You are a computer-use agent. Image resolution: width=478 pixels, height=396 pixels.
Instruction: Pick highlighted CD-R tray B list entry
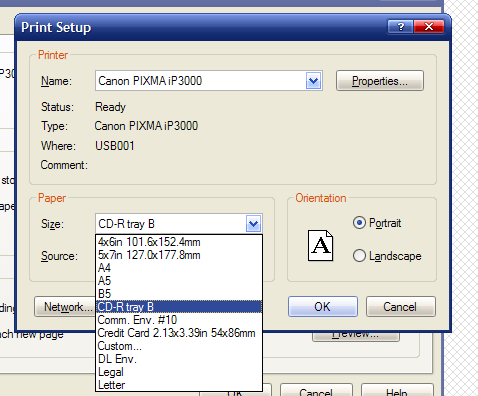point(179,307)
